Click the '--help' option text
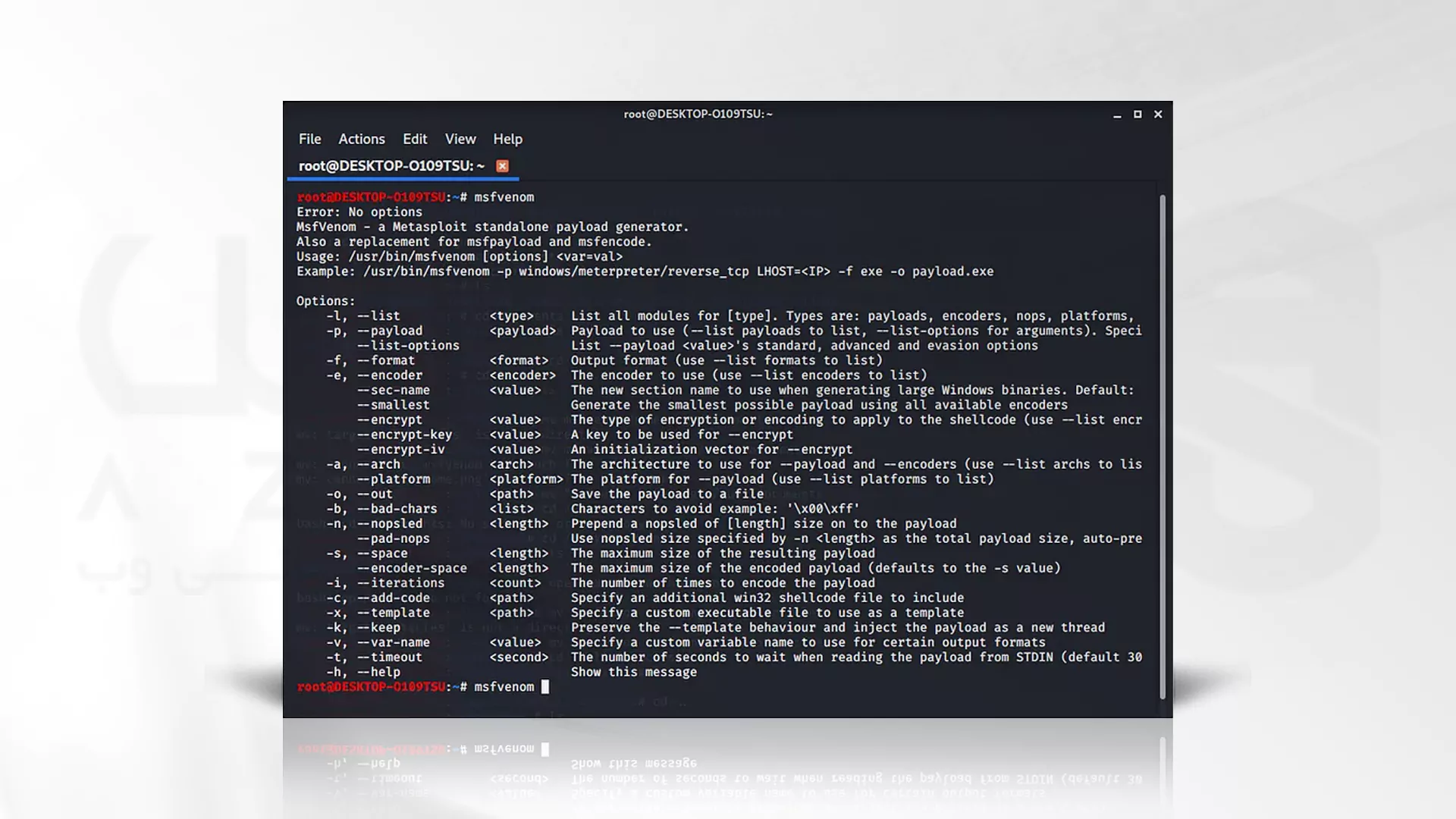1456x819 pixels. point(378,672)
